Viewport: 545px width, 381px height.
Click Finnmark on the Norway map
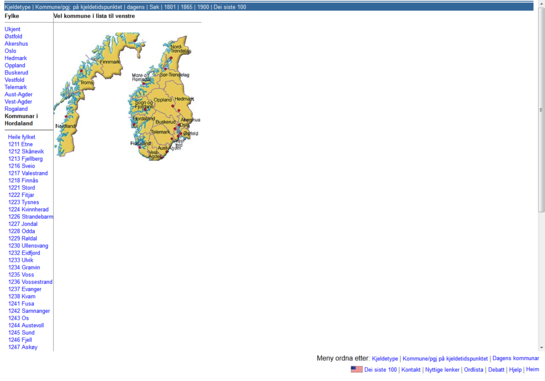[110, 62]
